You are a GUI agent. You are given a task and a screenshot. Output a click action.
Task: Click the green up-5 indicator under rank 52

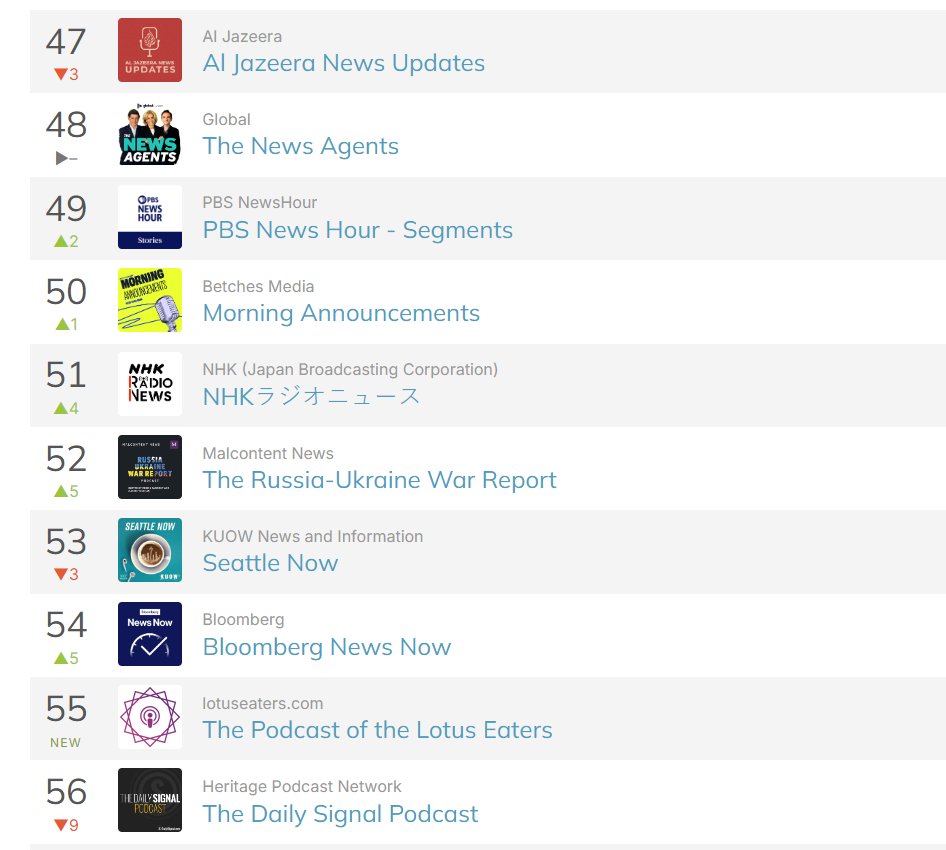point(66,492)
